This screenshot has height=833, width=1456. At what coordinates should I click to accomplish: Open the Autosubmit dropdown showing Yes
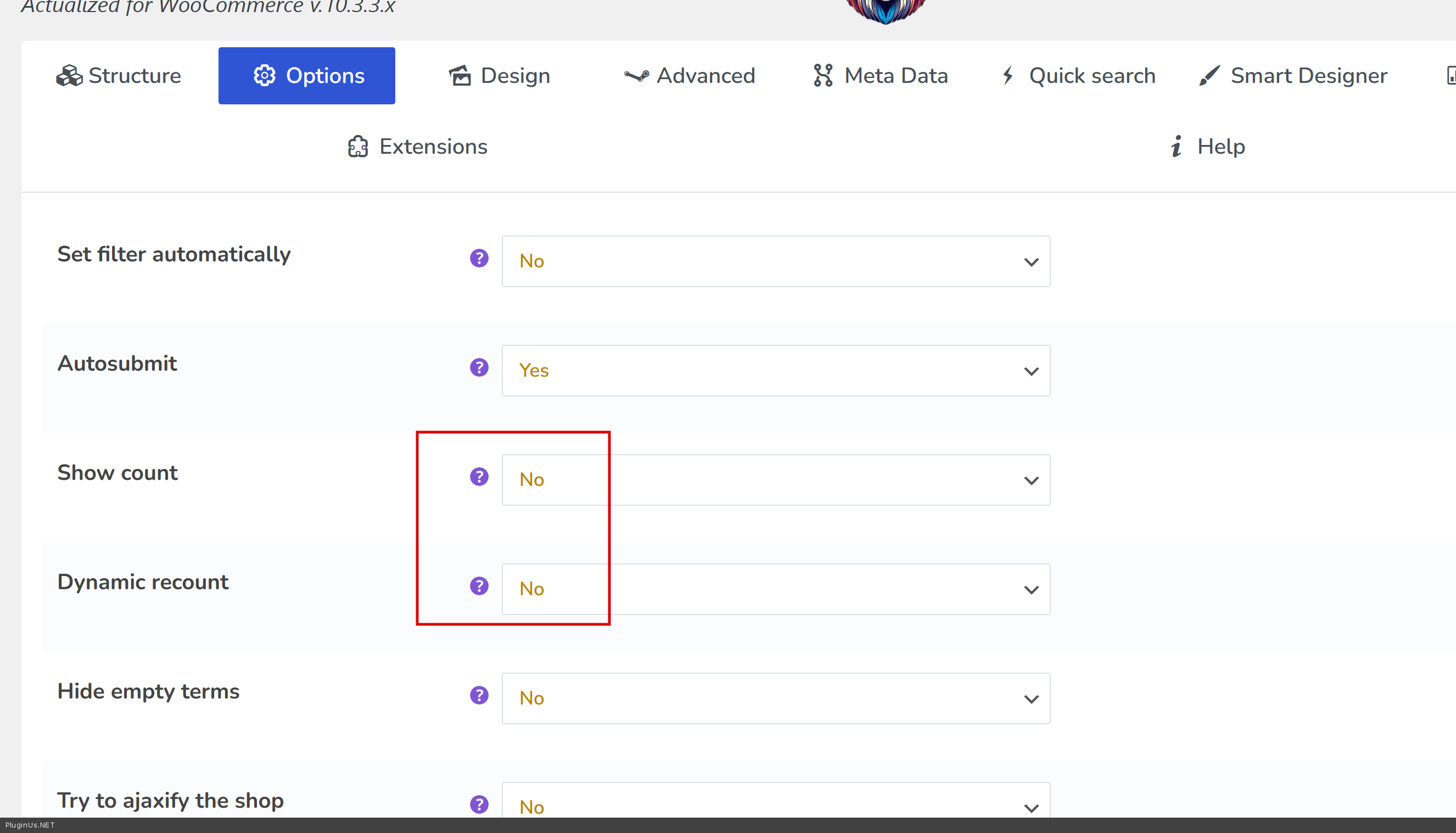775,371
